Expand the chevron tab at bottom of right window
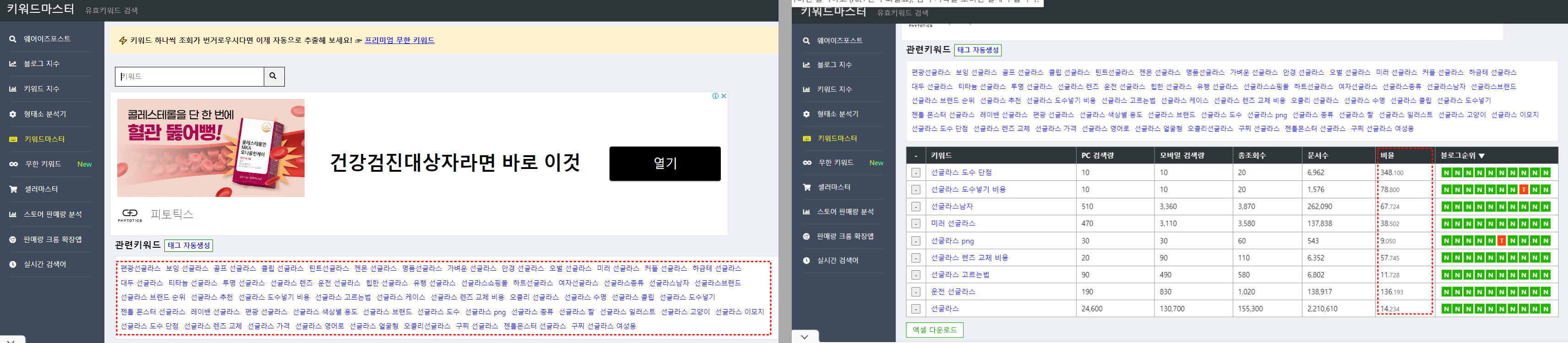1568x343 pixels. point(805,337)
